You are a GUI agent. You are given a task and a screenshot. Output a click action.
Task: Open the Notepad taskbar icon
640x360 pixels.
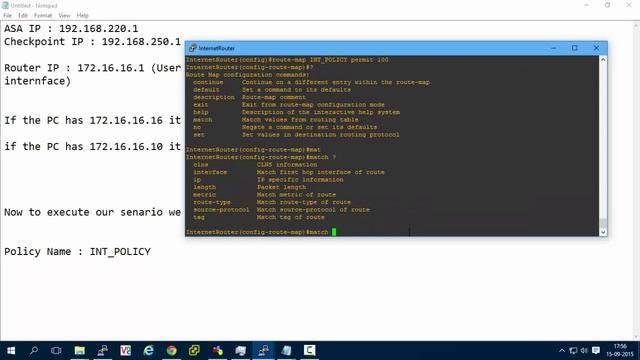pyautogui.click(x=287, y=351)
